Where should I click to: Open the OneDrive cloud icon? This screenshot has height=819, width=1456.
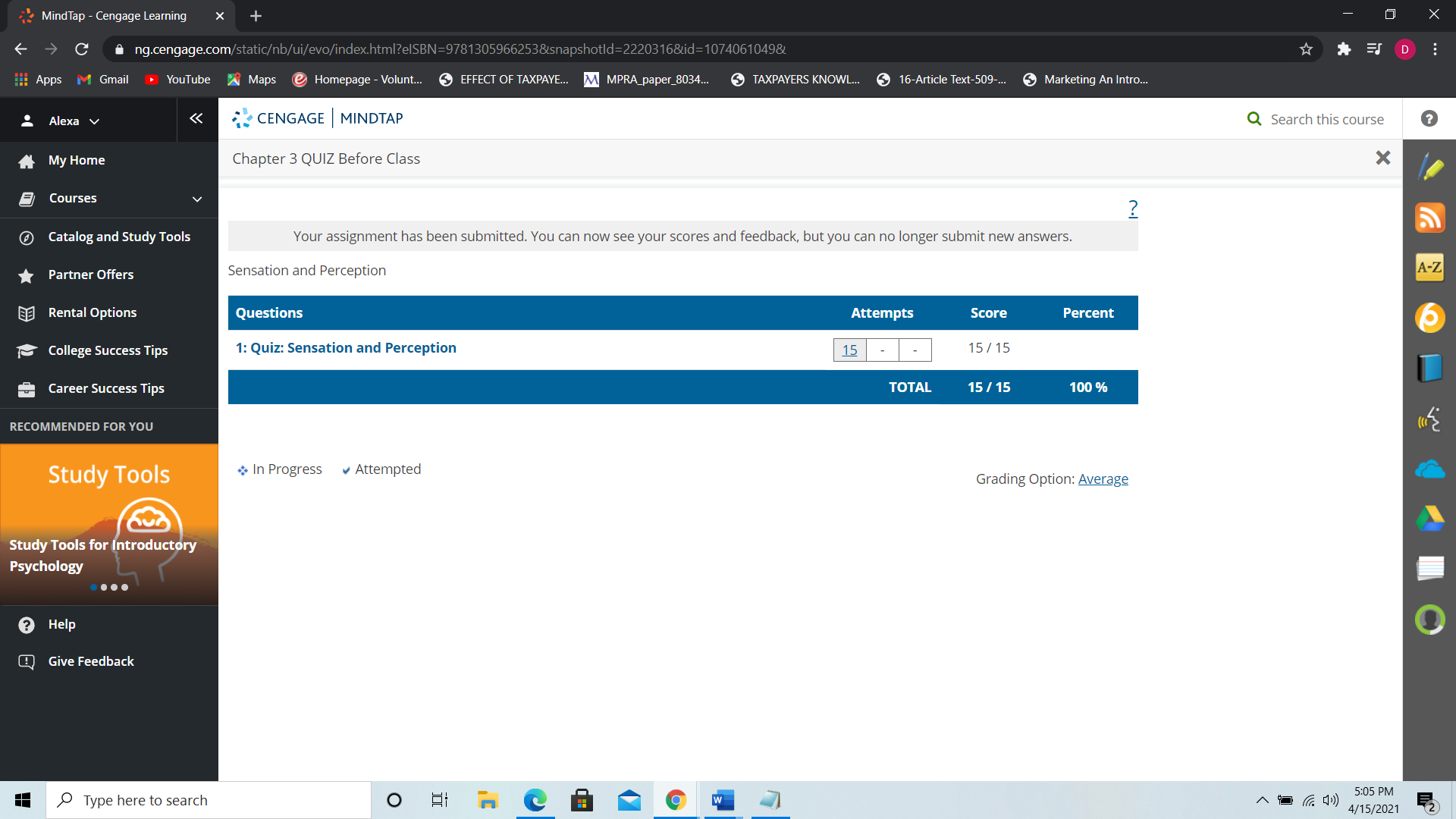coord(1429,469)
